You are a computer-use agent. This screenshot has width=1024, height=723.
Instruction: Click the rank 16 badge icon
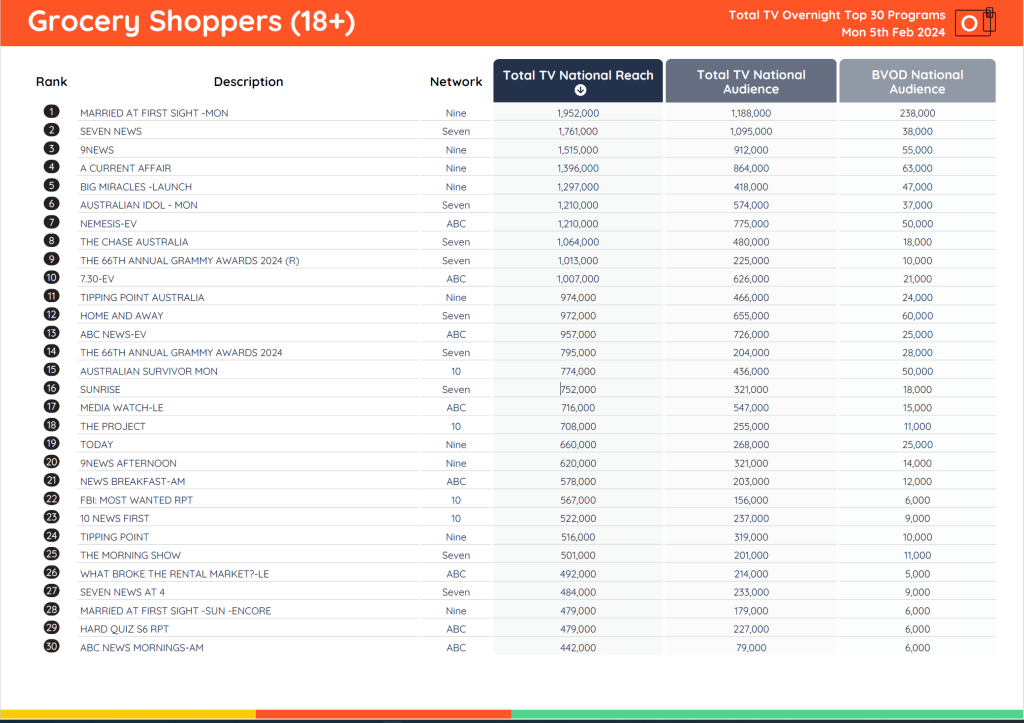(x=51, y=389)
